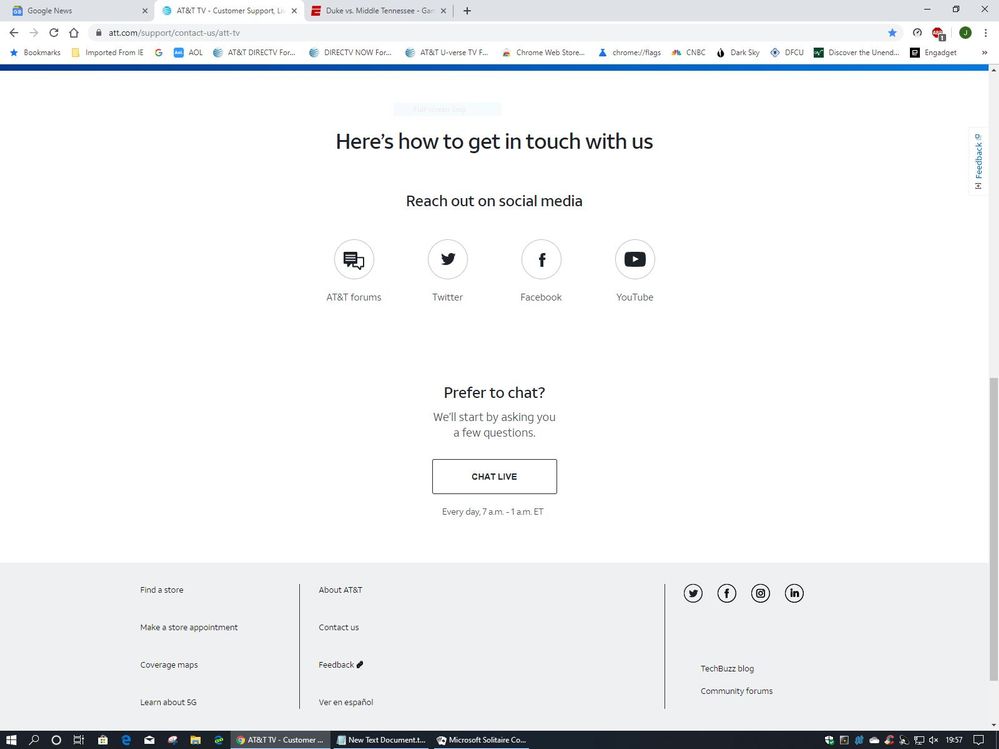Screen dimensions: 999x749
Task: Switch language via Ver en español
Action: [x=346, y=703]
